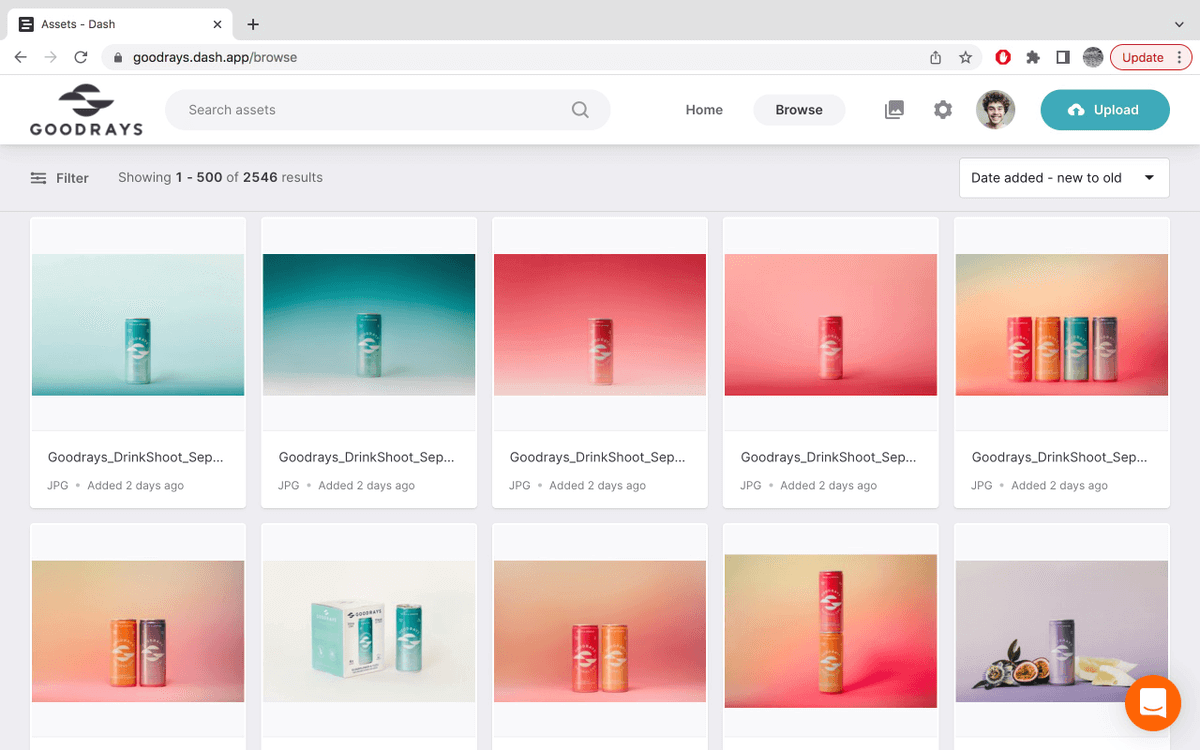The width and height of the screenshot is (1200, 750).
Task: Open the settings gear icon
Action: [942, 110]
